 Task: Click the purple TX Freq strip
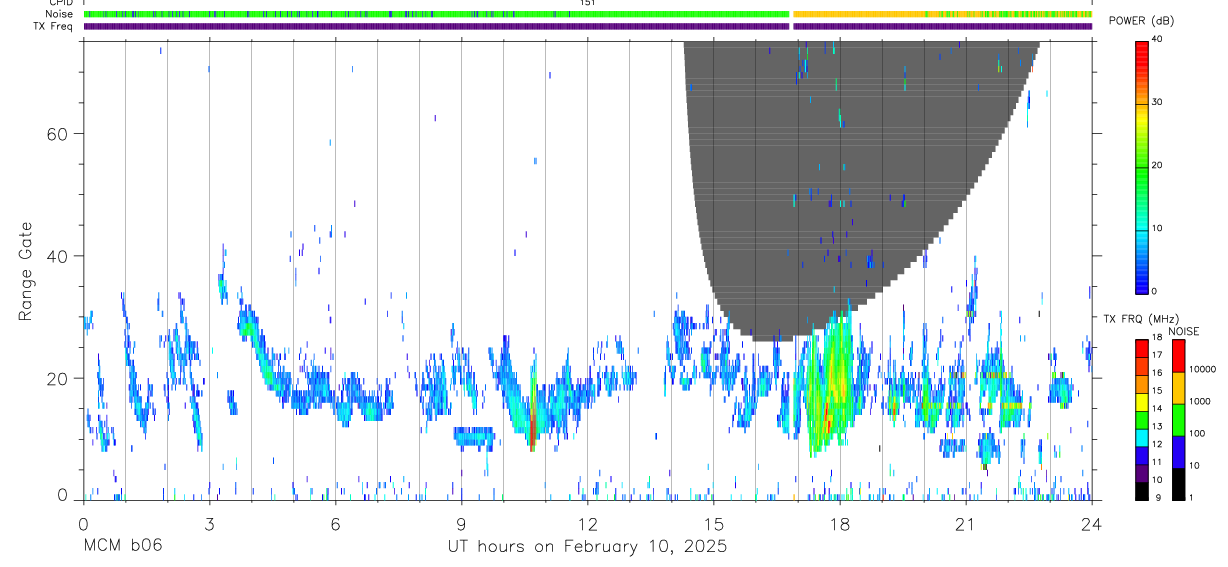click(x=588, y=26)
